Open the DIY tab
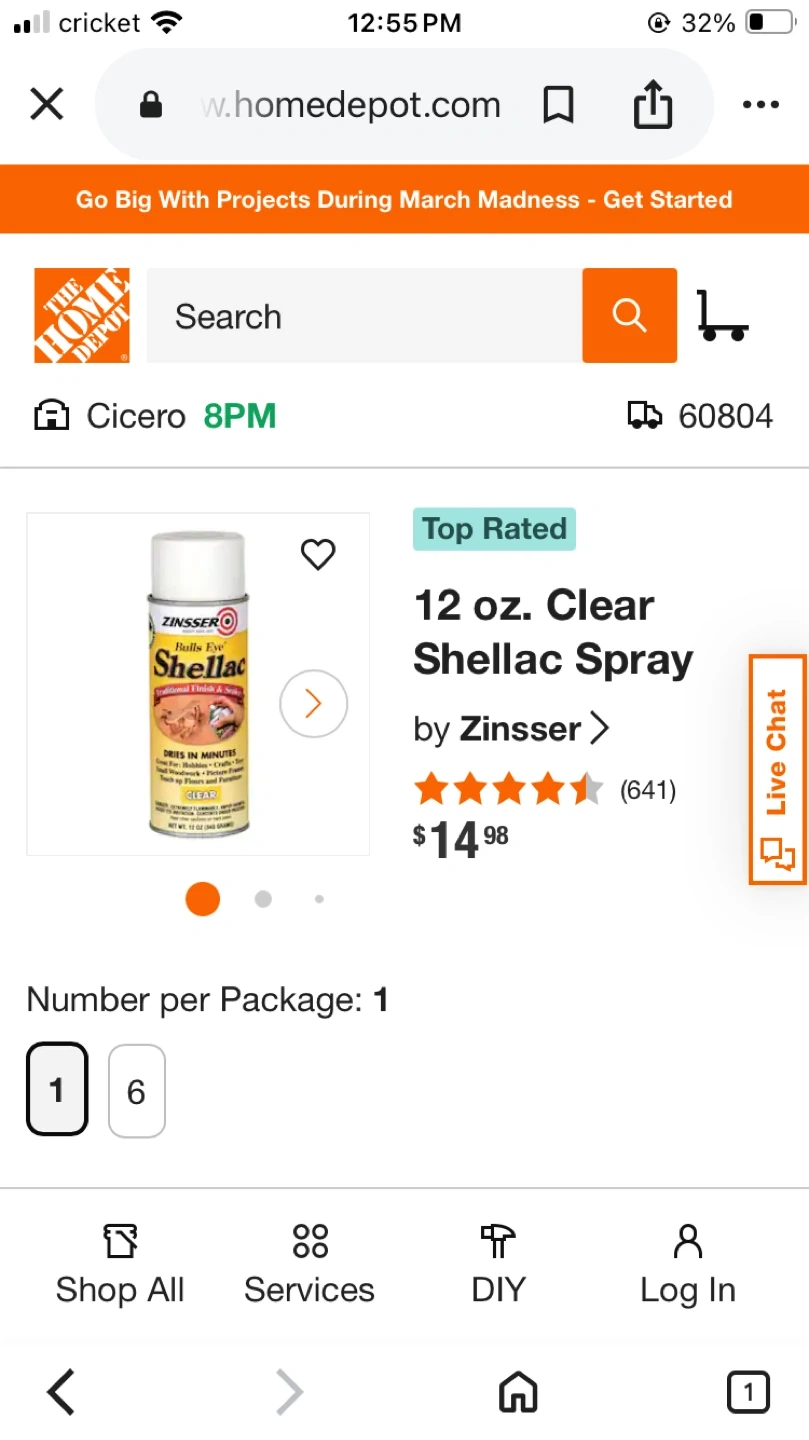Image resolution: width=809 pixels, height=1440 pixels. pos(498,1265)
